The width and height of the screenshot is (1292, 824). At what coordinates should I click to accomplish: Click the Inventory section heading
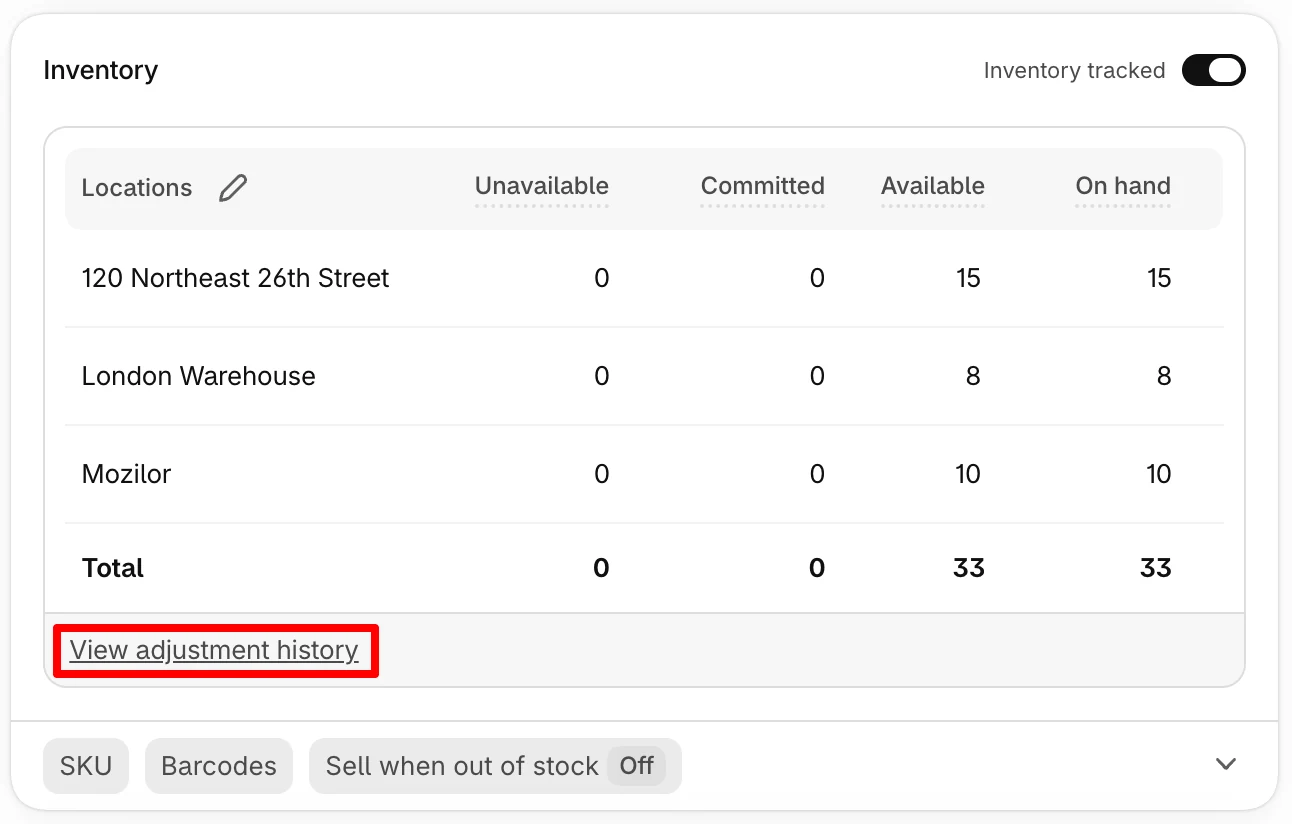click(101, 71)
